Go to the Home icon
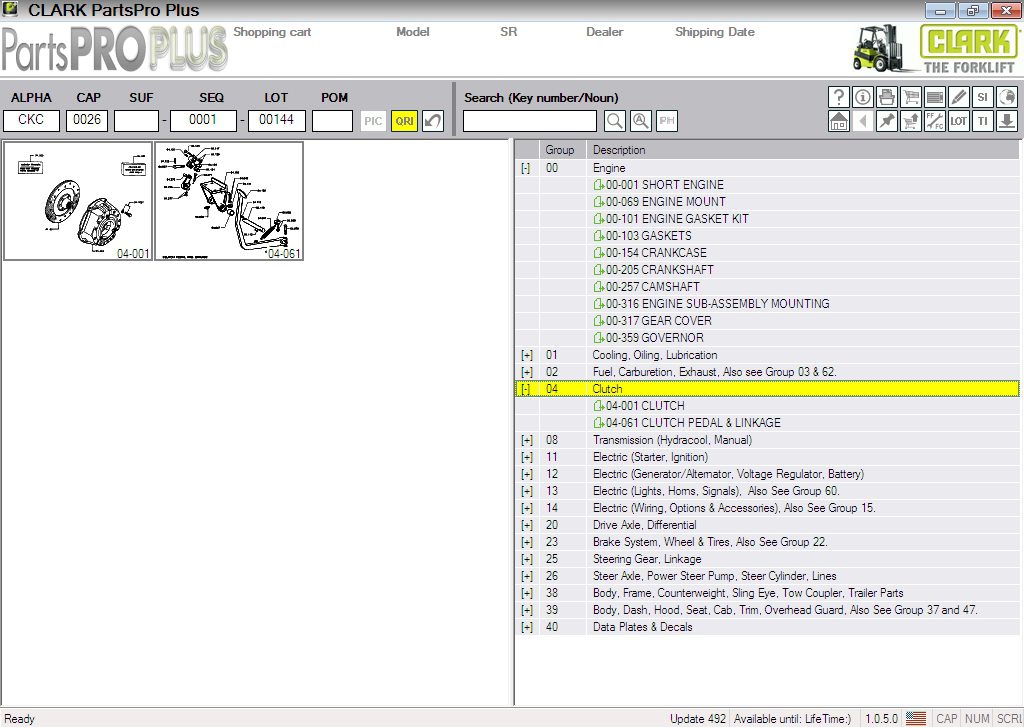 tap(839, 121)
